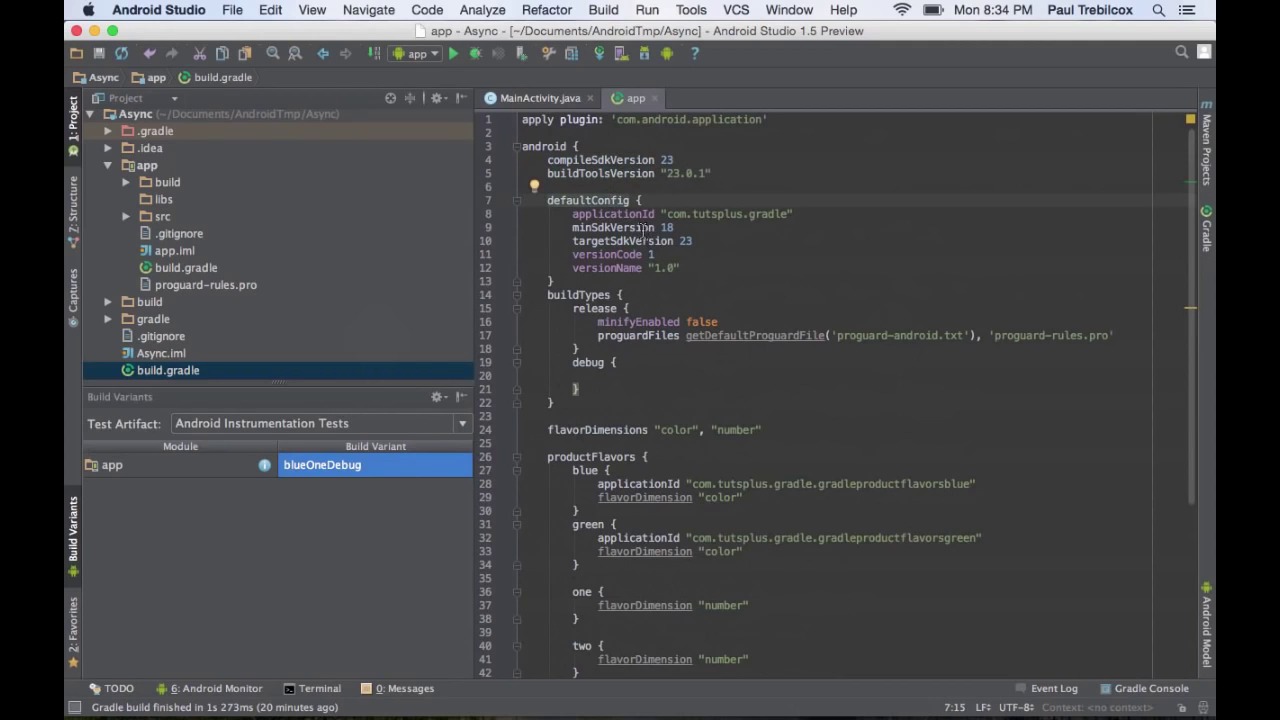Switch to the MainActivity.java tab
This screenshot has width=1280, height=720.
pyautogui.click(x=540, y=98)
